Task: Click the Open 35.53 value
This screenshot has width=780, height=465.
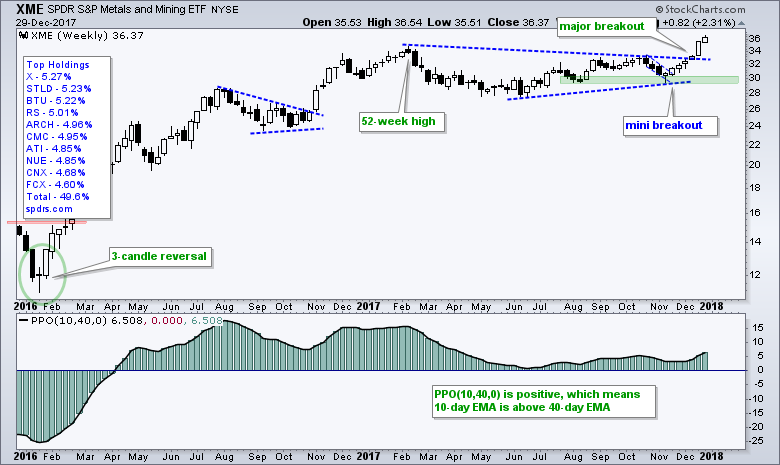Action: [332, 22]
